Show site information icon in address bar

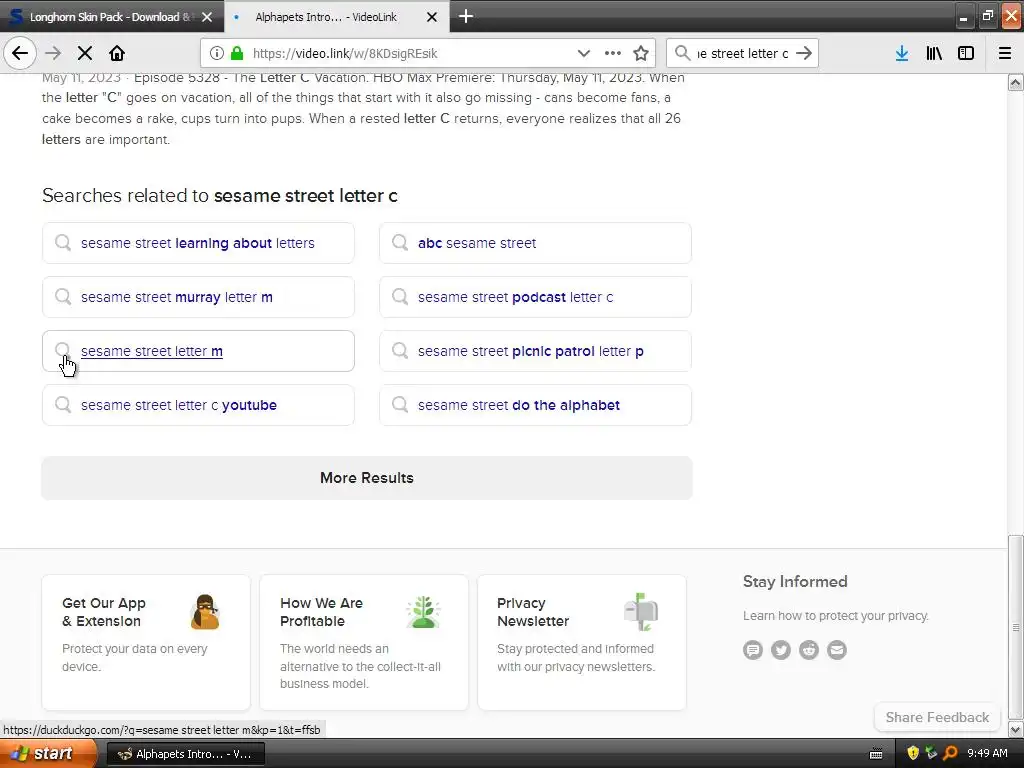coord(217,53)
